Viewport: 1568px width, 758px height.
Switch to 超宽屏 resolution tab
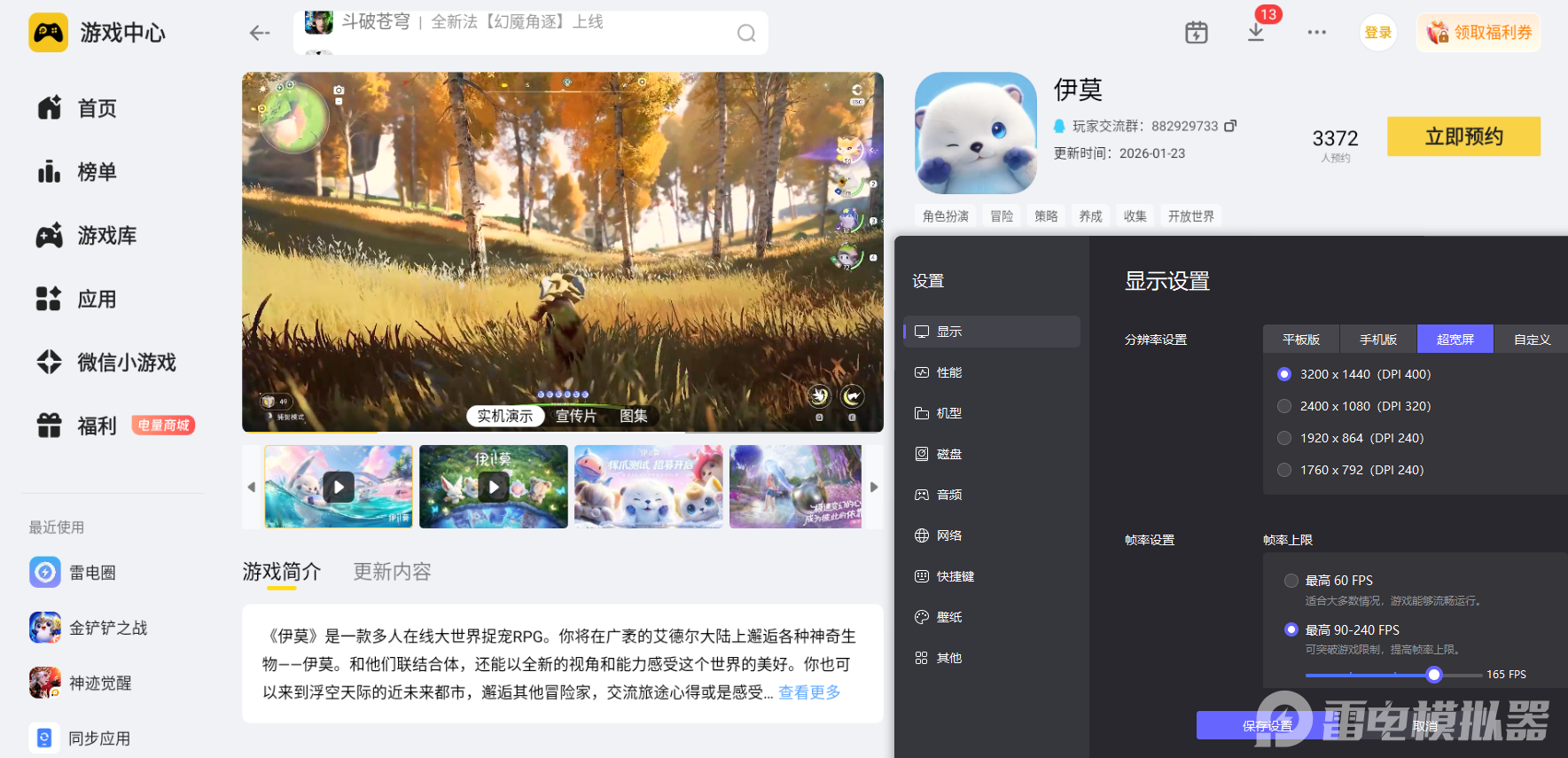tap(1455, 340)
